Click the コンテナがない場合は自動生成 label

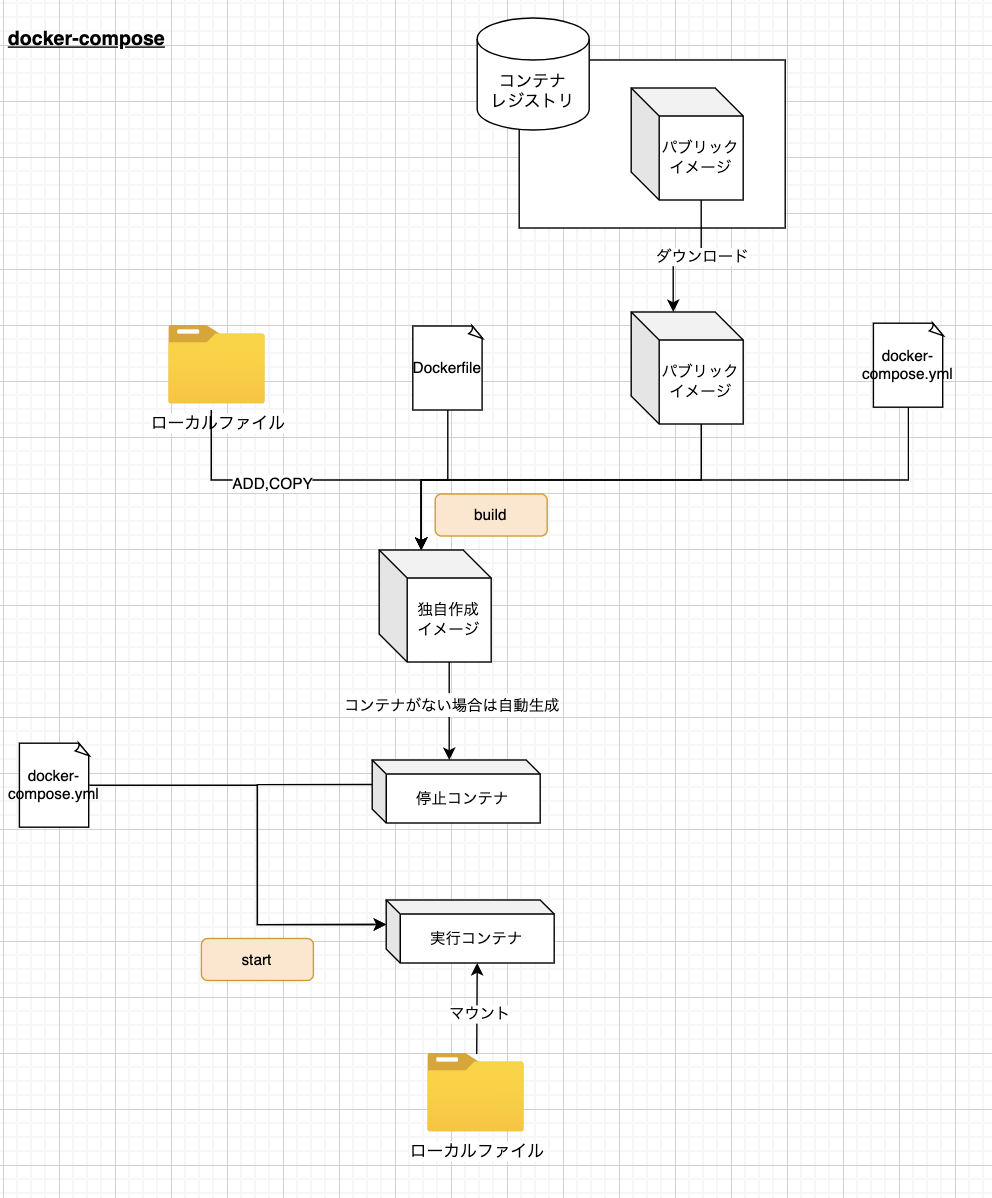(x=452, y=705)
